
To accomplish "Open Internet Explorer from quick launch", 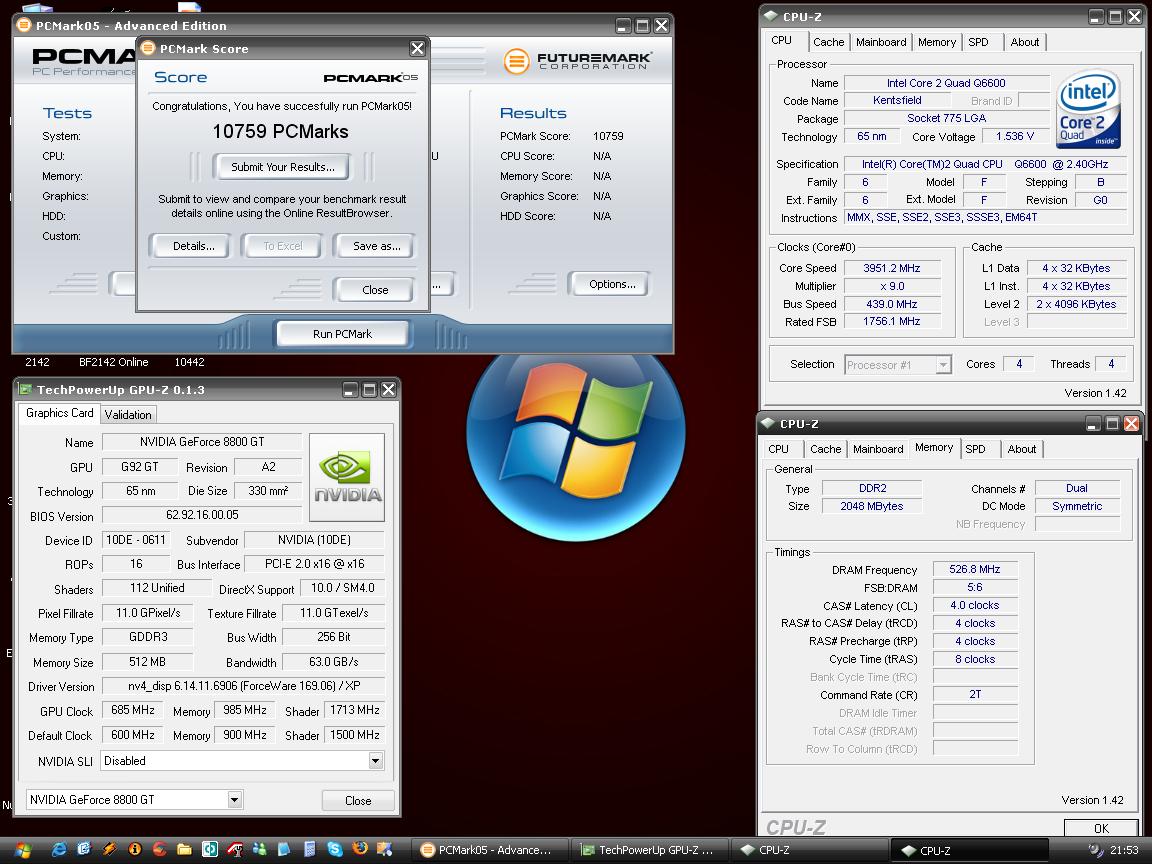I will (x=59, y=849).
